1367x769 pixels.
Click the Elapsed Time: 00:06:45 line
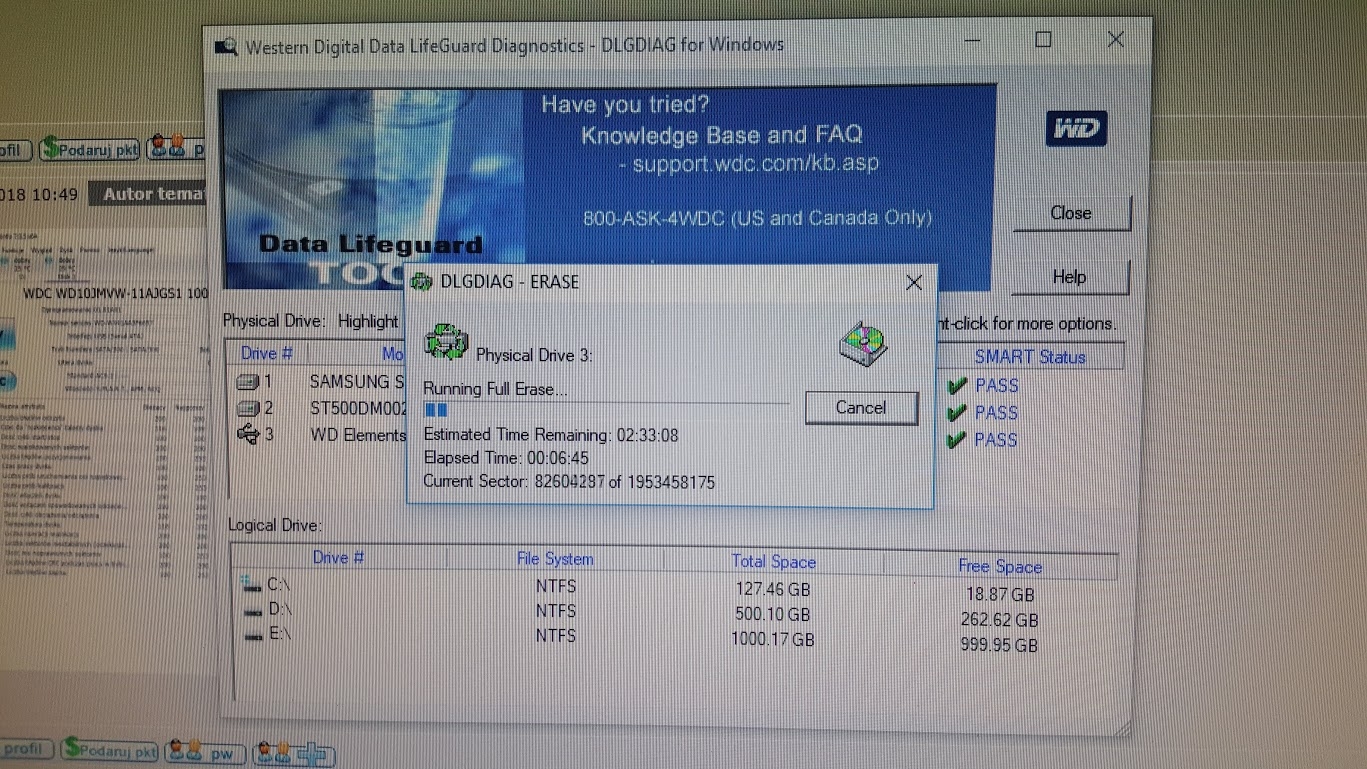(506, 459)
